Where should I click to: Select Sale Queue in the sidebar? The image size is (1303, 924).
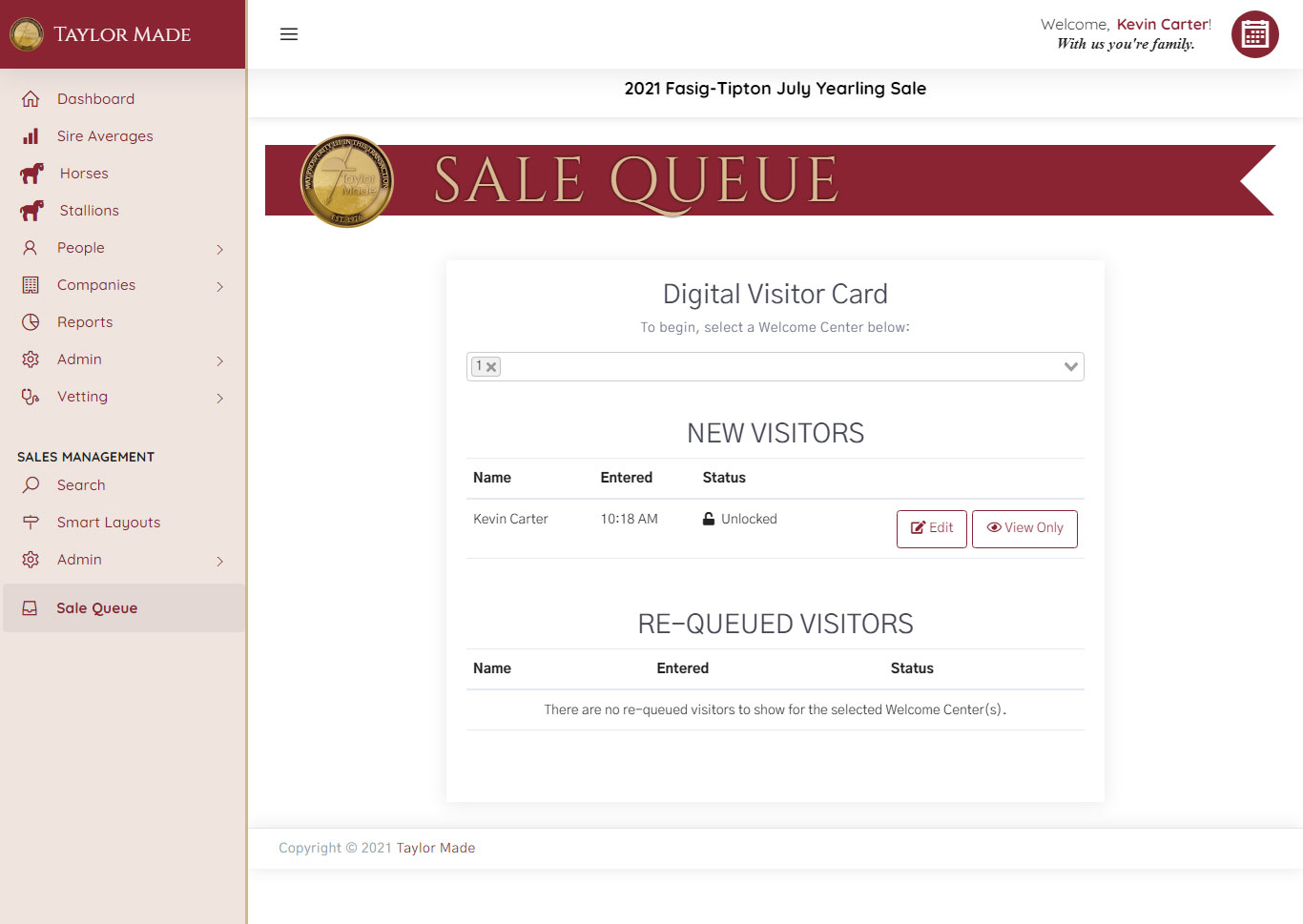point(96,608)
